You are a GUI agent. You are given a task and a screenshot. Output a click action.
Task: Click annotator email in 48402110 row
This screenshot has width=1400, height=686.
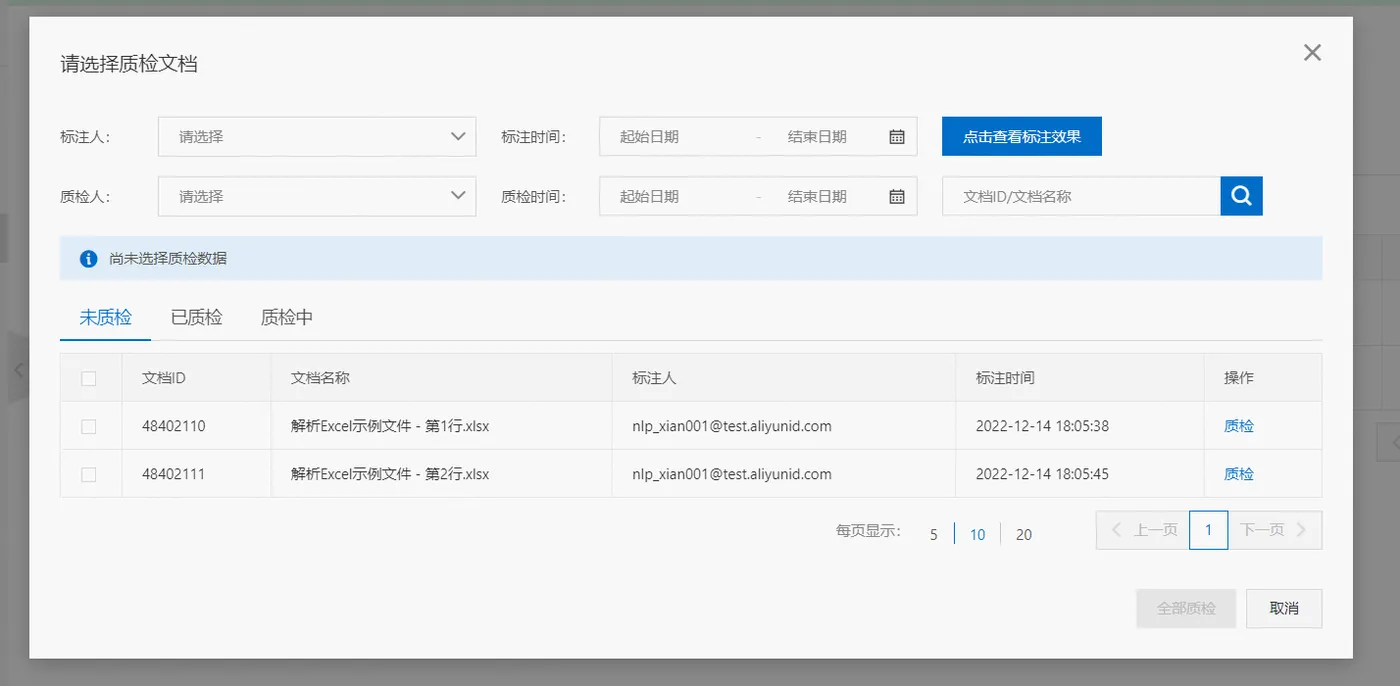(732, 426)
